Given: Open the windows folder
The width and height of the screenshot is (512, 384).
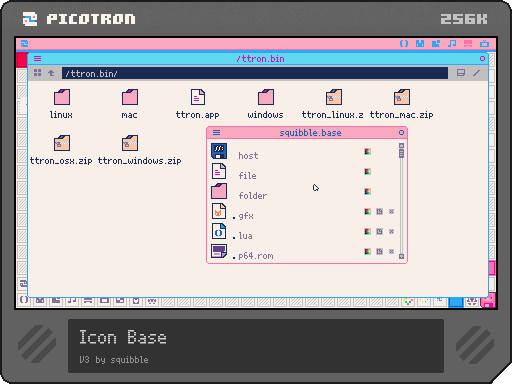Looking at the screenshot, I should tap(266, 97).
